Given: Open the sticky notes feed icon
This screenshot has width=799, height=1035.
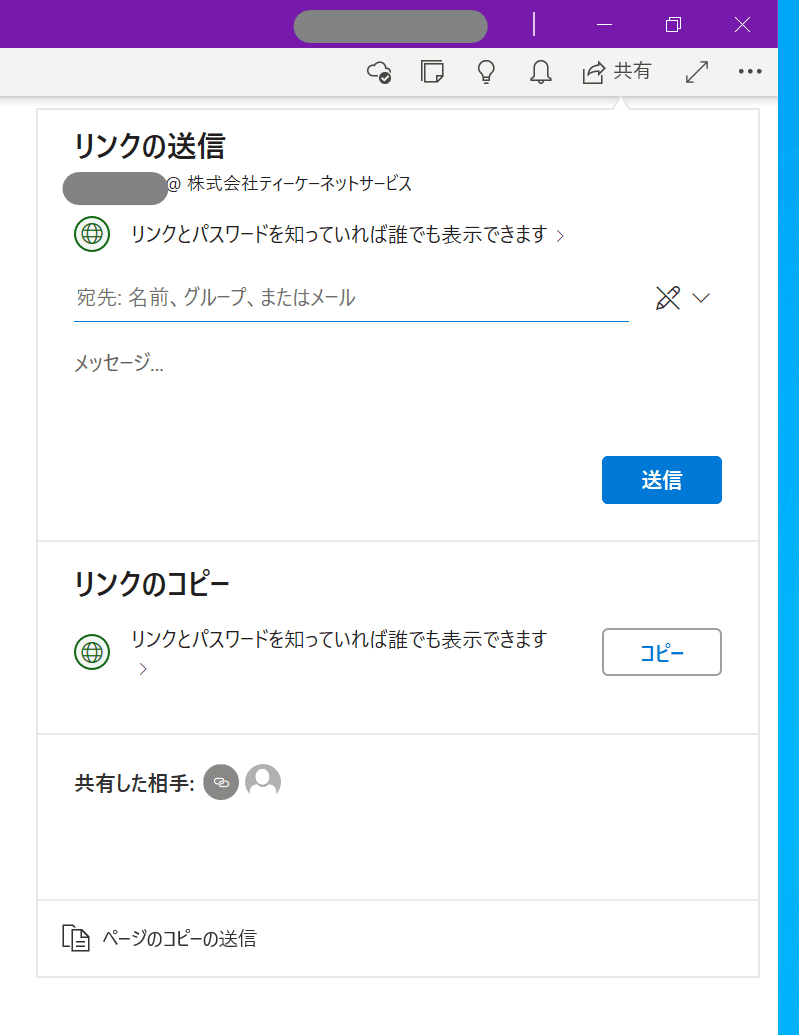Looking at the screenshot, I should click(x=433, y=72).
